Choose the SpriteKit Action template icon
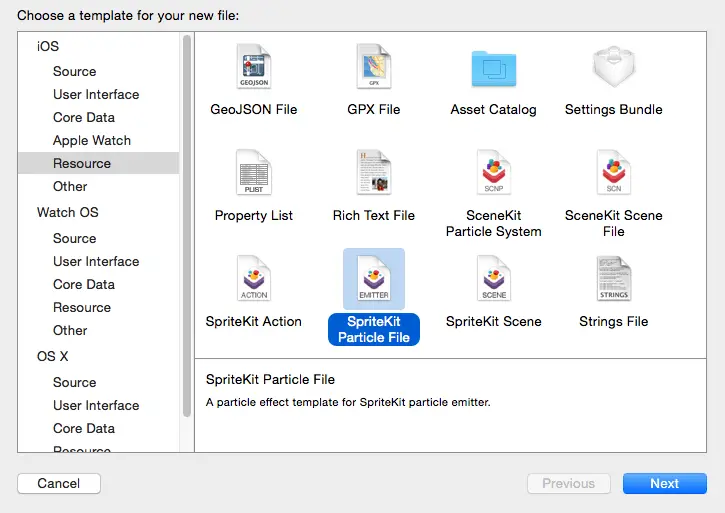The width and height of the screenshot is (725, 513). point(254,279)
